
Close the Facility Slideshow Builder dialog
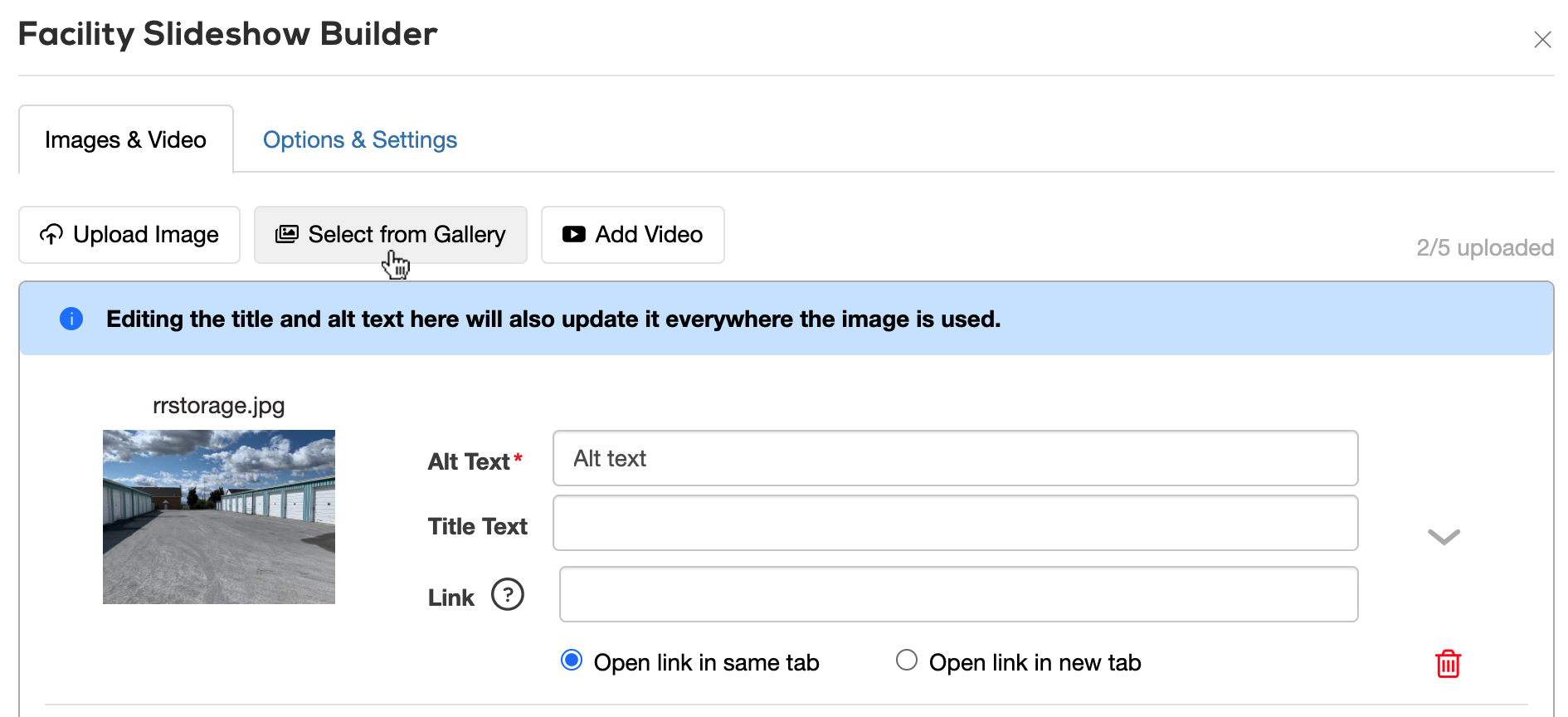(1542, 40)
